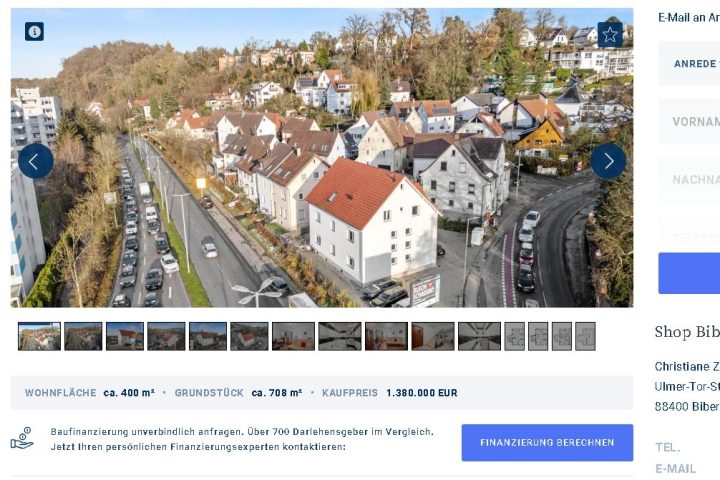Select sixth gallery thumbnail
Viewport: 720px width, 480px height.
pos(249,336)
